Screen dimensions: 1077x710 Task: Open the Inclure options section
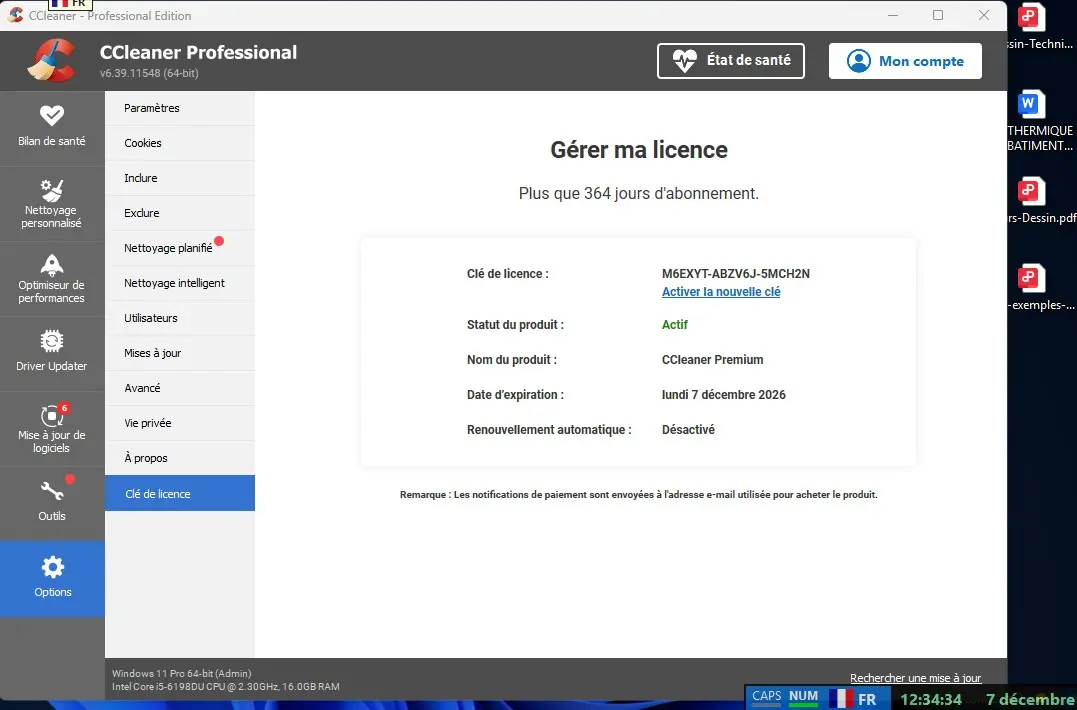coord(180,178)
